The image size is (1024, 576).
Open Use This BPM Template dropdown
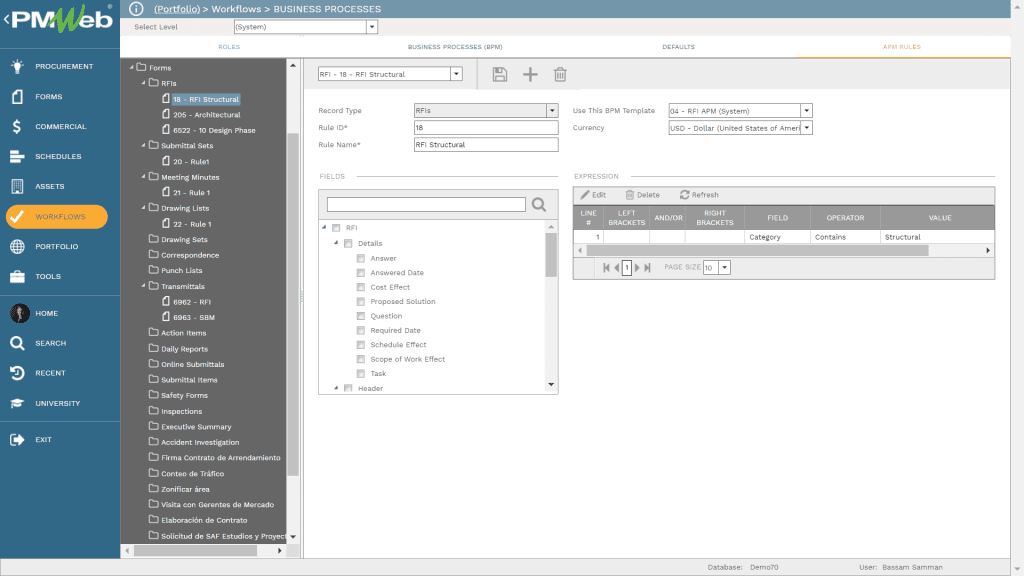[807, 110]
